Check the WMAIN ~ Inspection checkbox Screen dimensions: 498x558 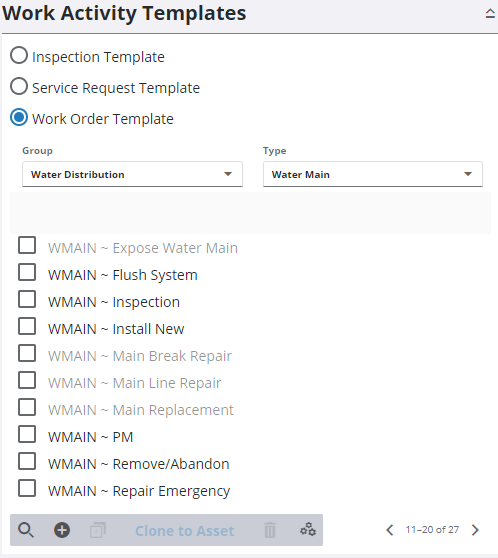[x=27, y=300]
